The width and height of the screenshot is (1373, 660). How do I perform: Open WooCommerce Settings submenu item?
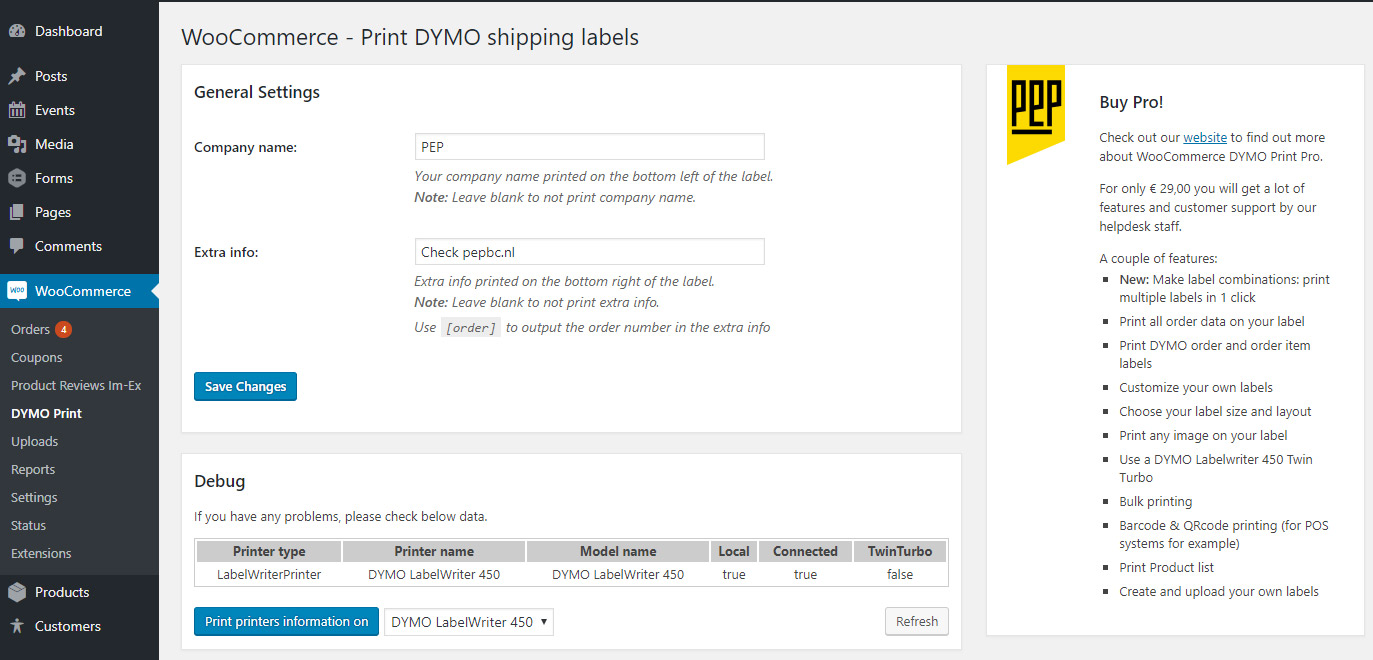[34, 497]
